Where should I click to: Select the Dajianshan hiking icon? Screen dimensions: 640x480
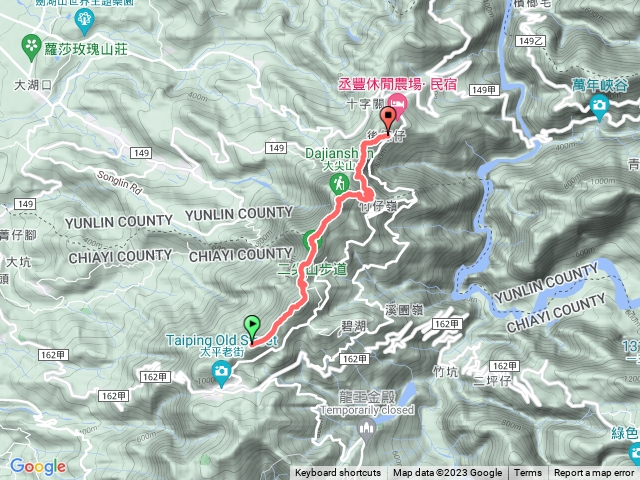(x=340, y=184)
